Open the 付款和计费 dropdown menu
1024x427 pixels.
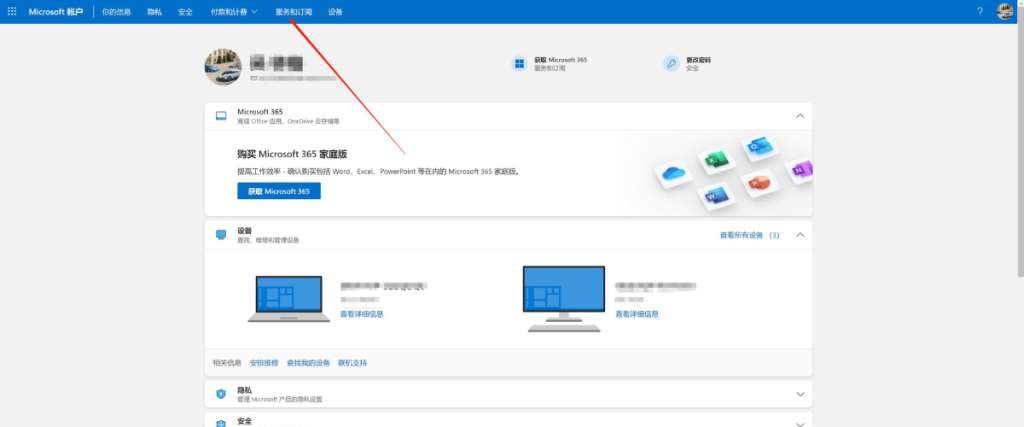point(234,11)
